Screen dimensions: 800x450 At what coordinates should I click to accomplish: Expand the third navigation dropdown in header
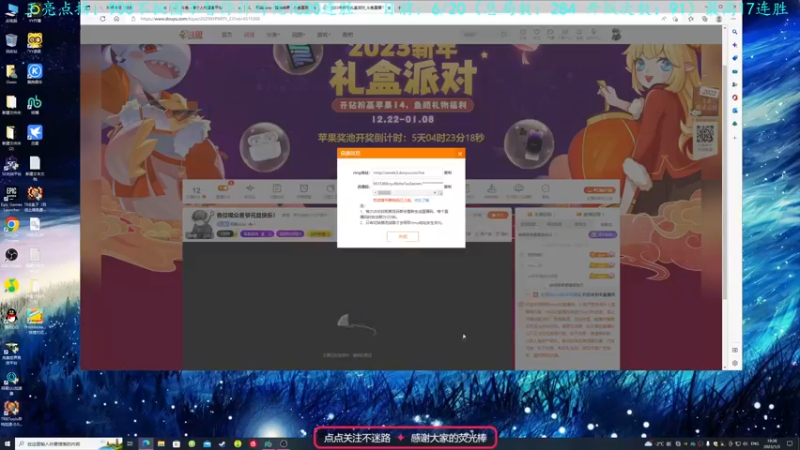click(273, 35)
